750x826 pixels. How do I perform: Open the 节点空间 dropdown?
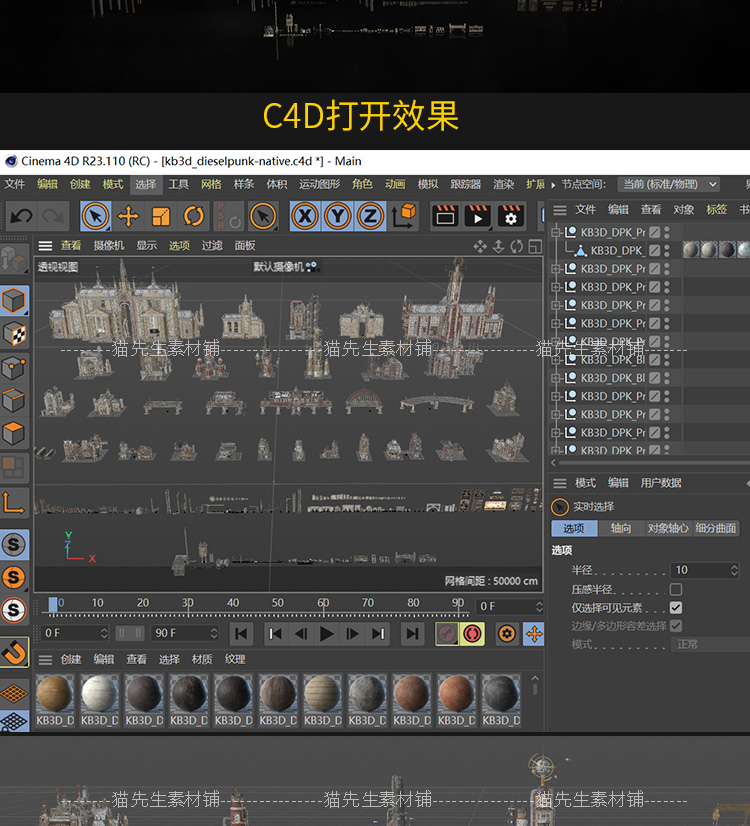tap(668, 184)
